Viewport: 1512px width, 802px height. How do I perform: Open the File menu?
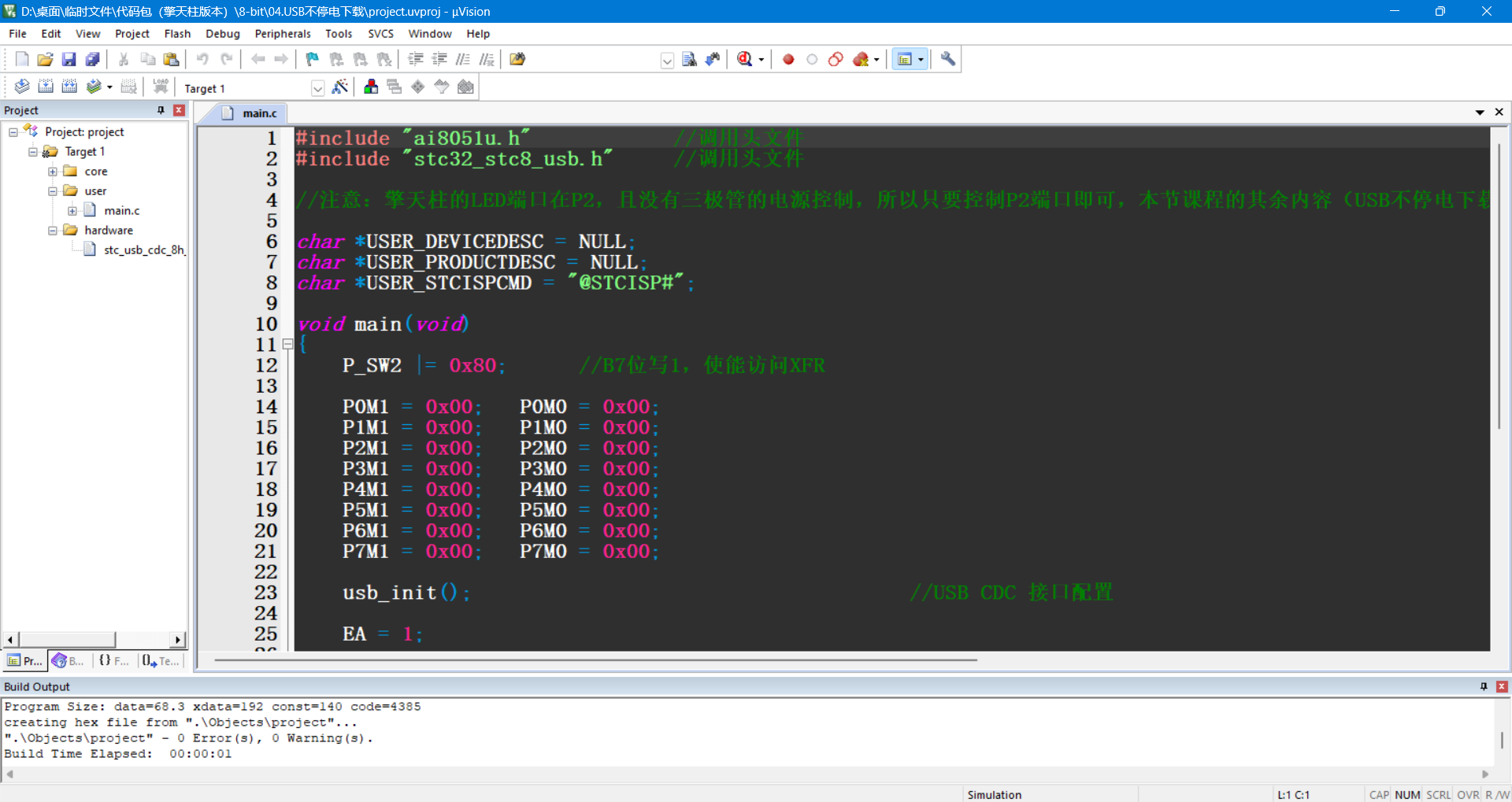pos(17,34)
